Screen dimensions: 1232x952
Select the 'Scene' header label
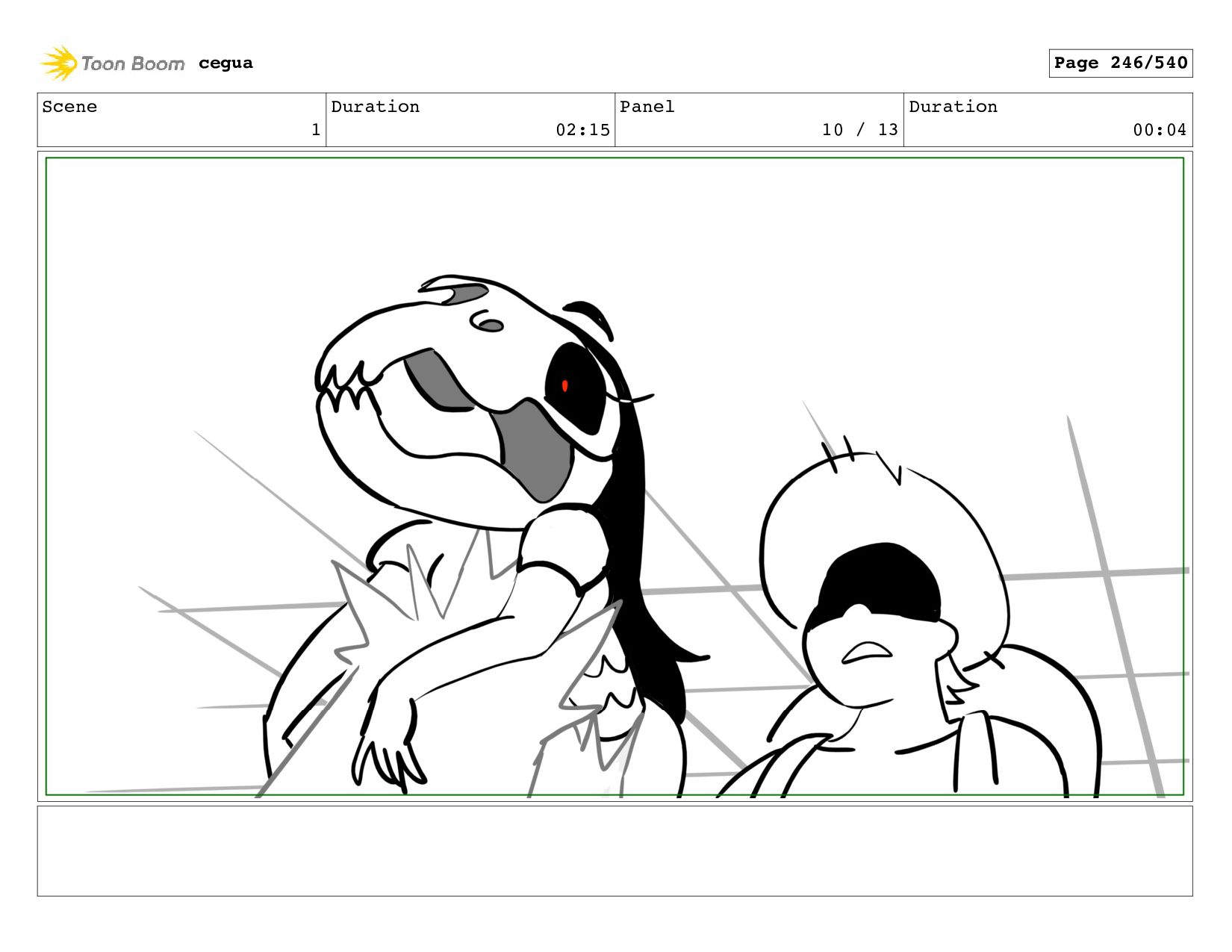[69, 107]
